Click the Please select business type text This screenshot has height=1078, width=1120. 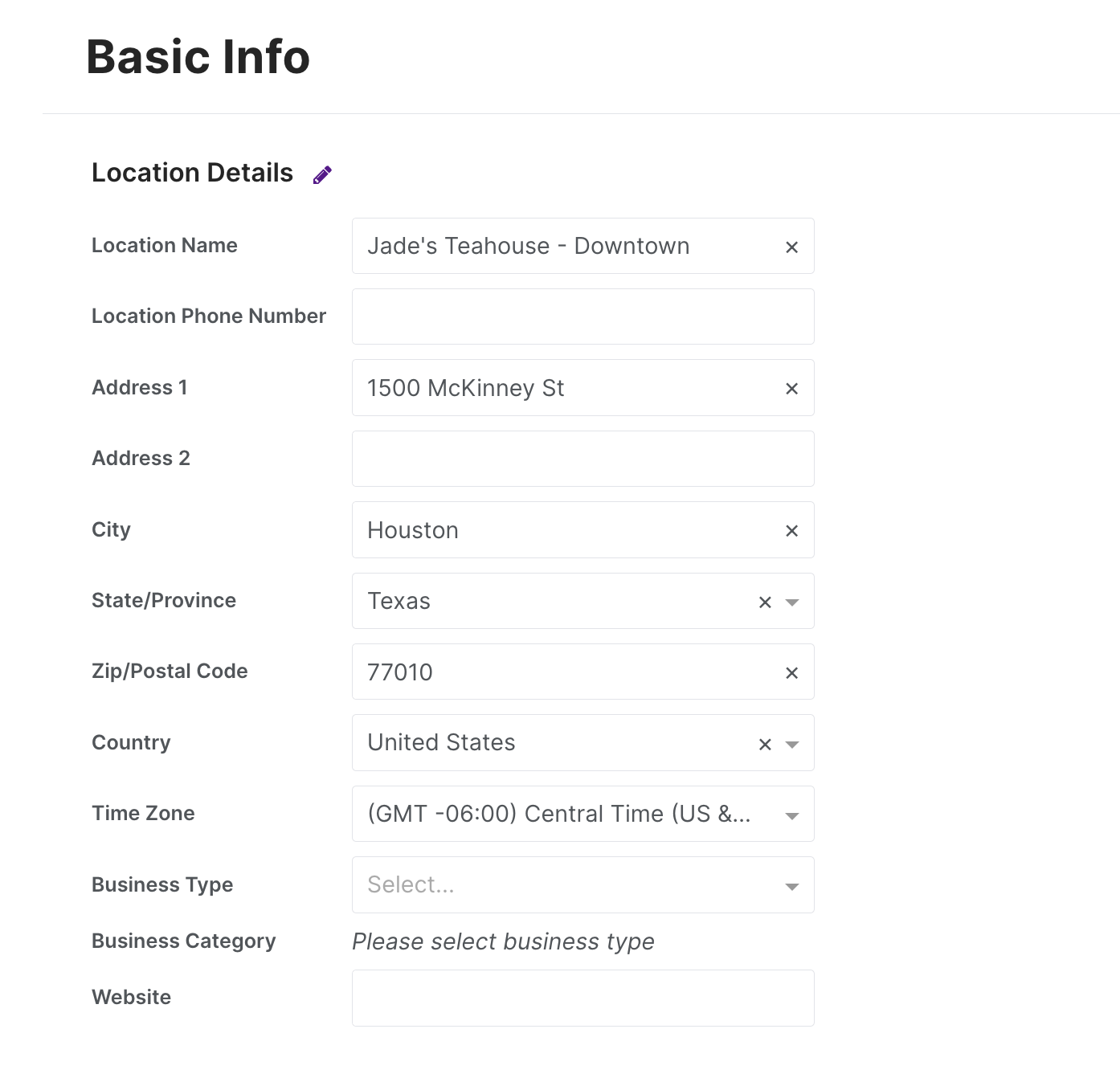click(x=502, y=941)
